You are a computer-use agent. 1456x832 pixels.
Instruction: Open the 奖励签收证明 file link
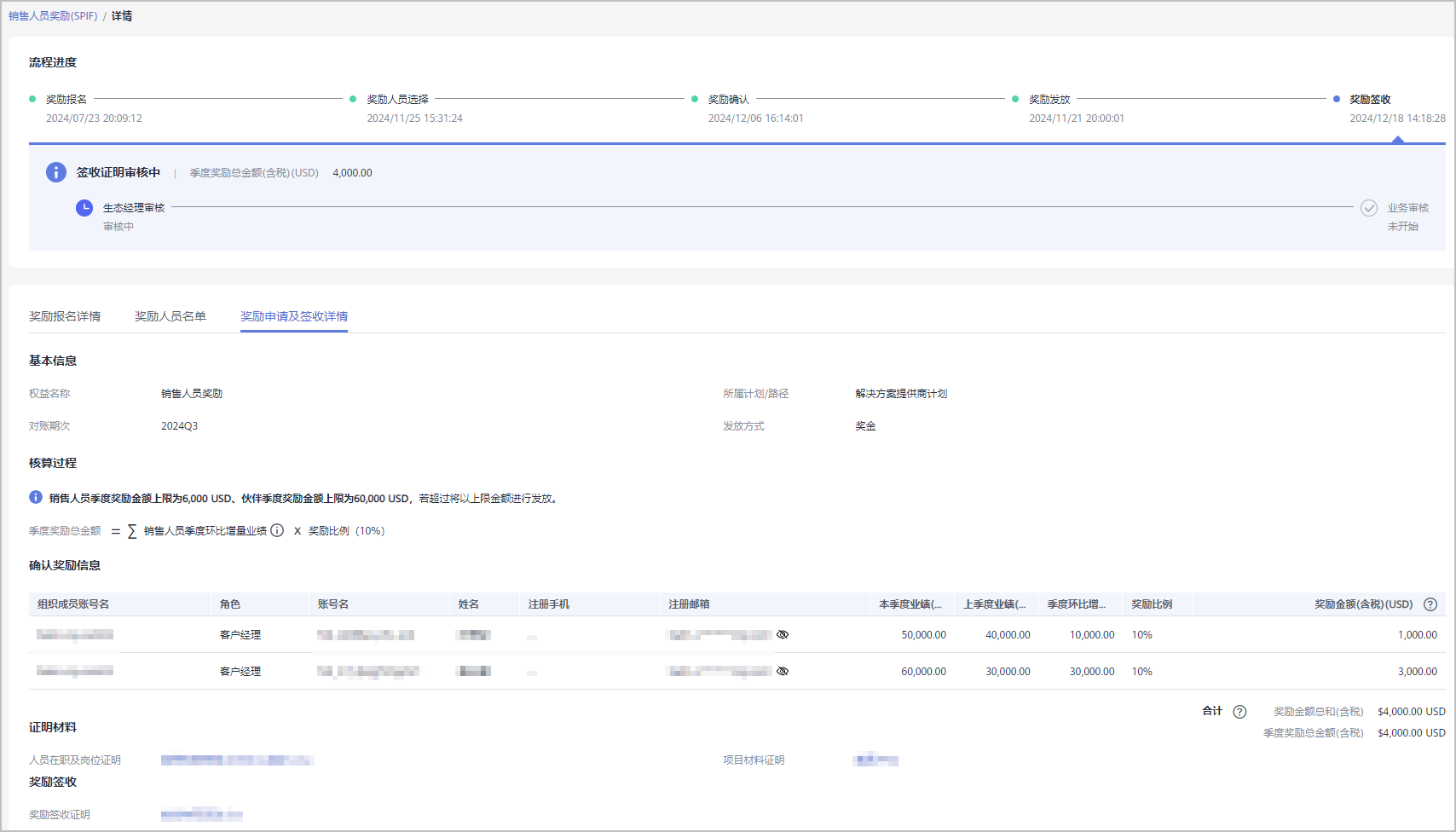[201, 814]
